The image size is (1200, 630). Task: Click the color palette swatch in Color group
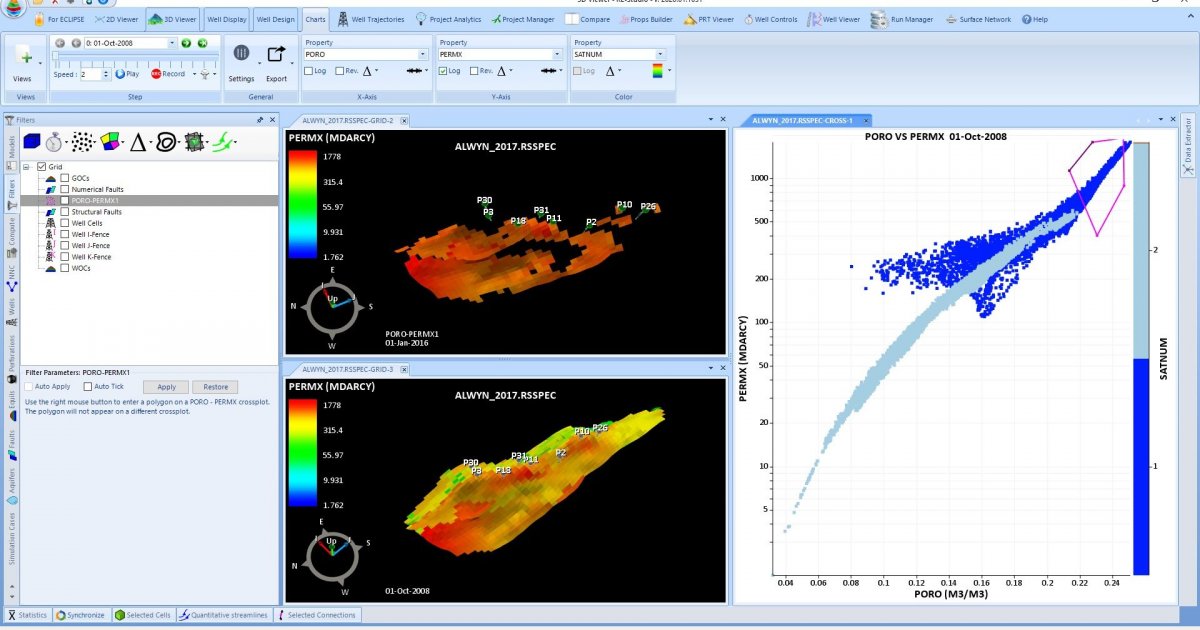[x=657, y=71]
